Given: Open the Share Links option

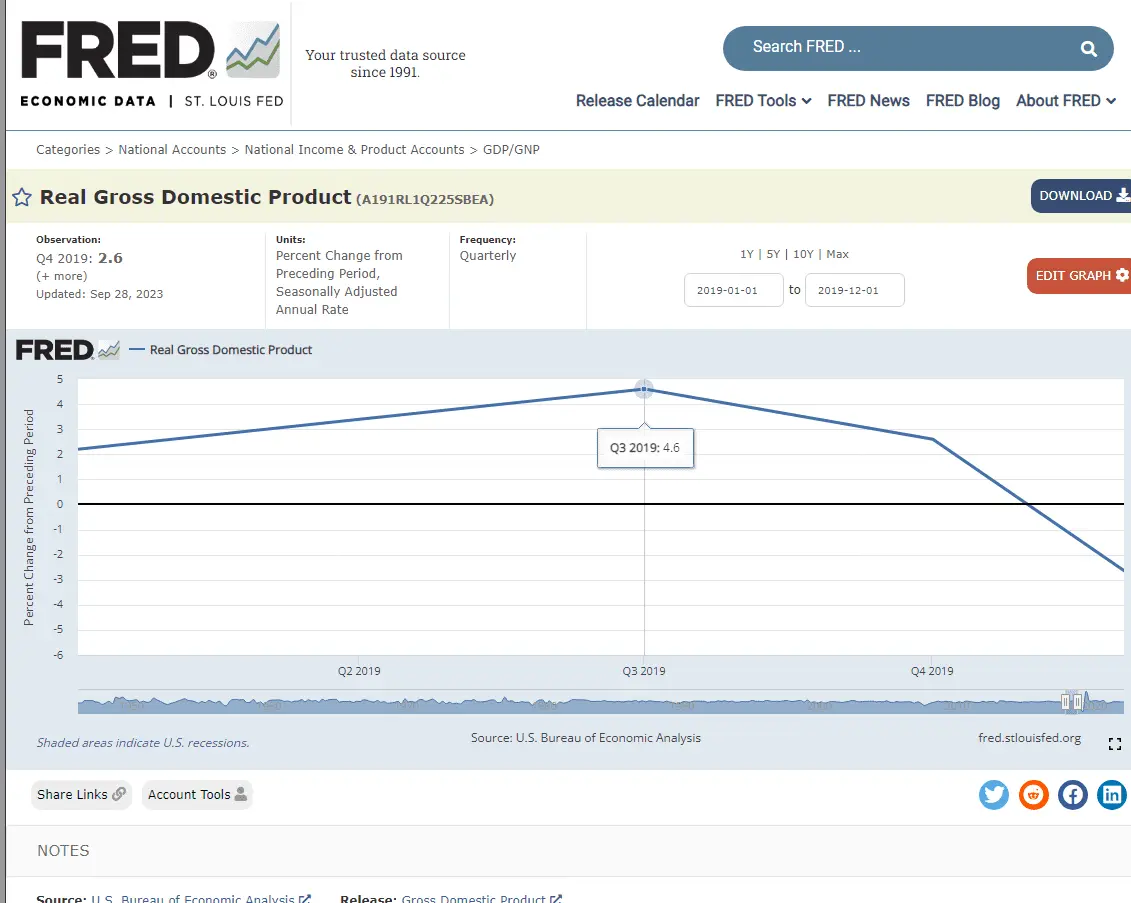Looking at the screenshot, I should 81,795.
